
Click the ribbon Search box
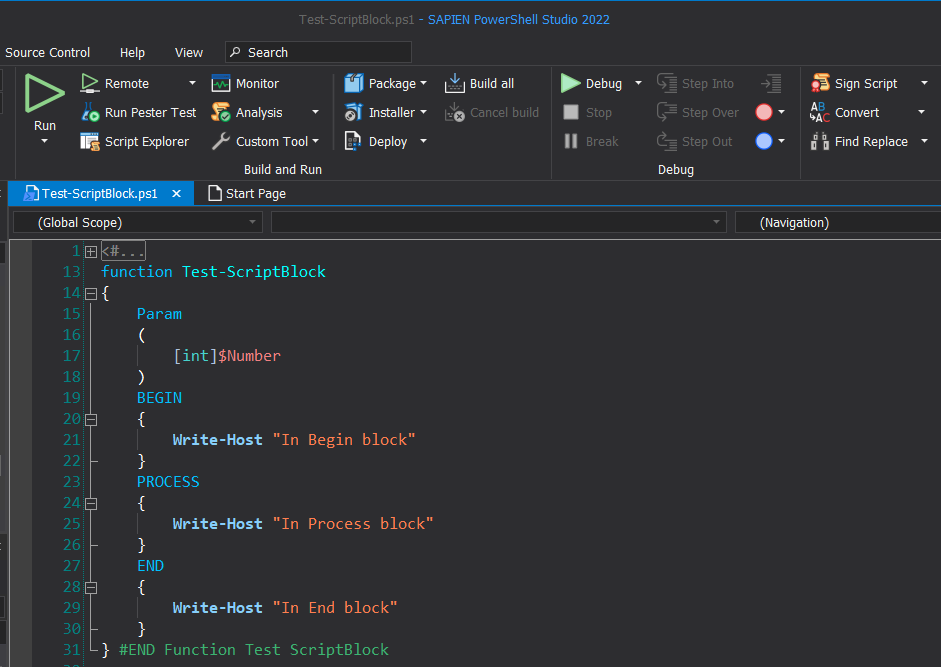click(318, 52)
